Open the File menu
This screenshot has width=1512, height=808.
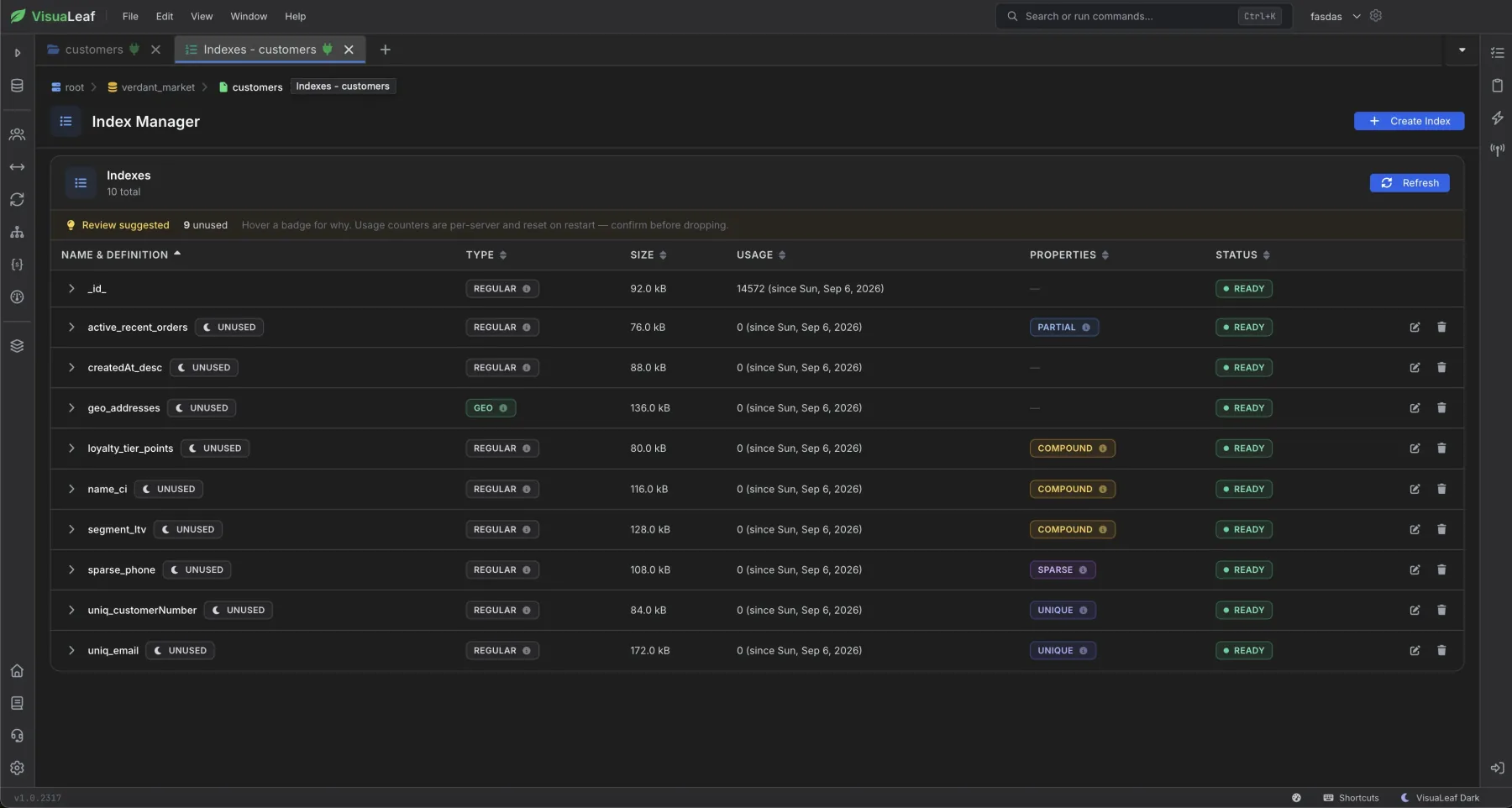point(130,16)
